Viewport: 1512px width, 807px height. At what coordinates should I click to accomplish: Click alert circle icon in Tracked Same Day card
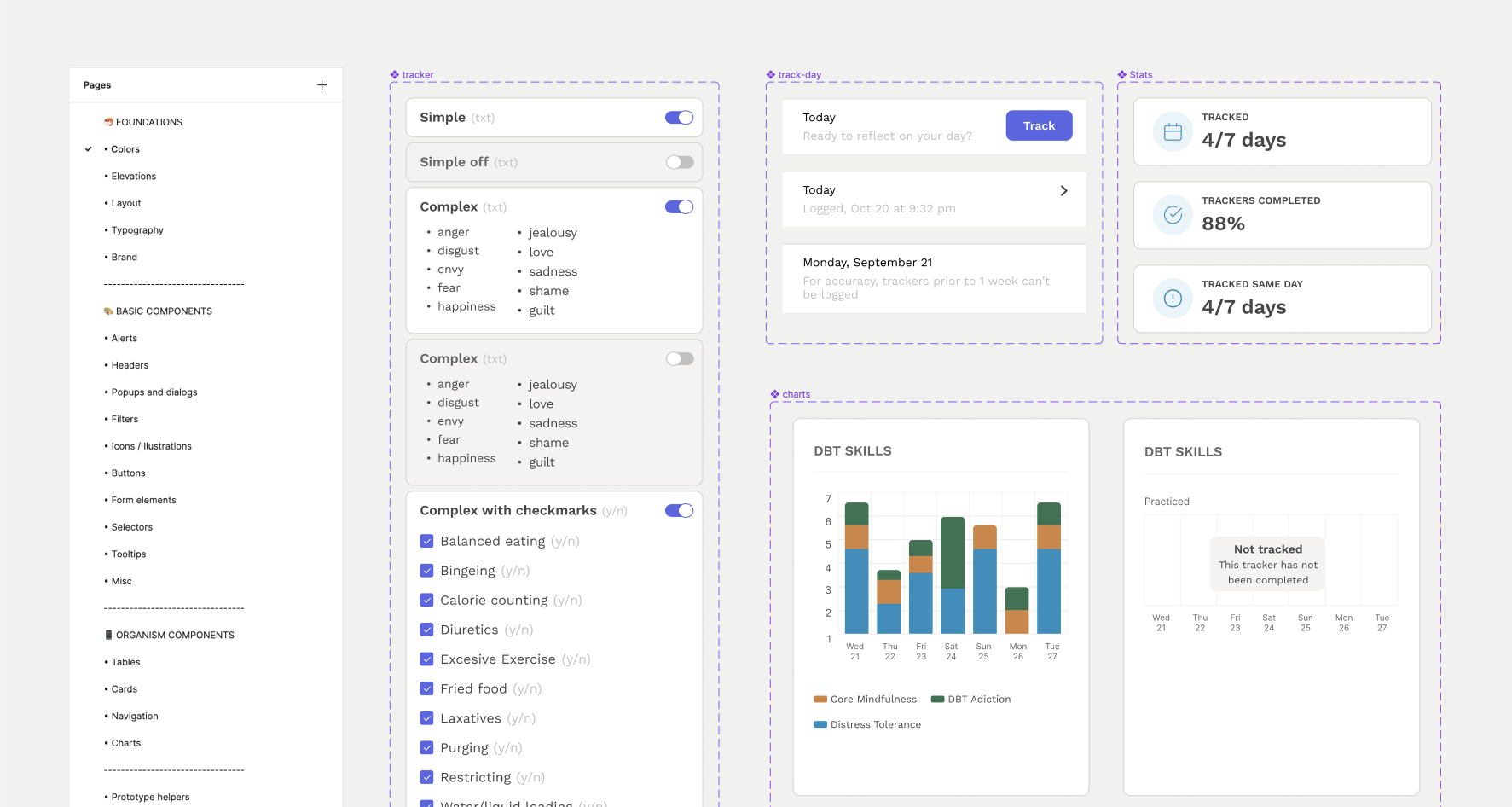(x=1173, y=299)
